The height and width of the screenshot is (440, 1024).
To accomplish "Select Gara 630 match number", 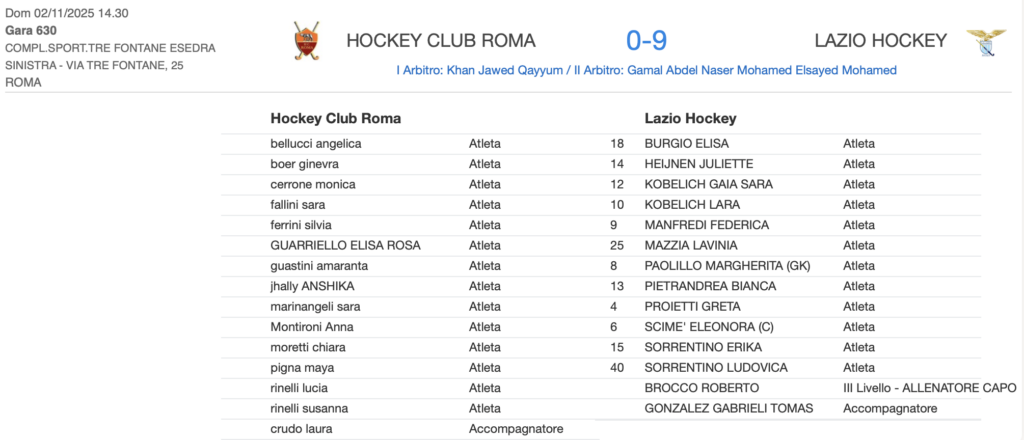I will point(31,30).
